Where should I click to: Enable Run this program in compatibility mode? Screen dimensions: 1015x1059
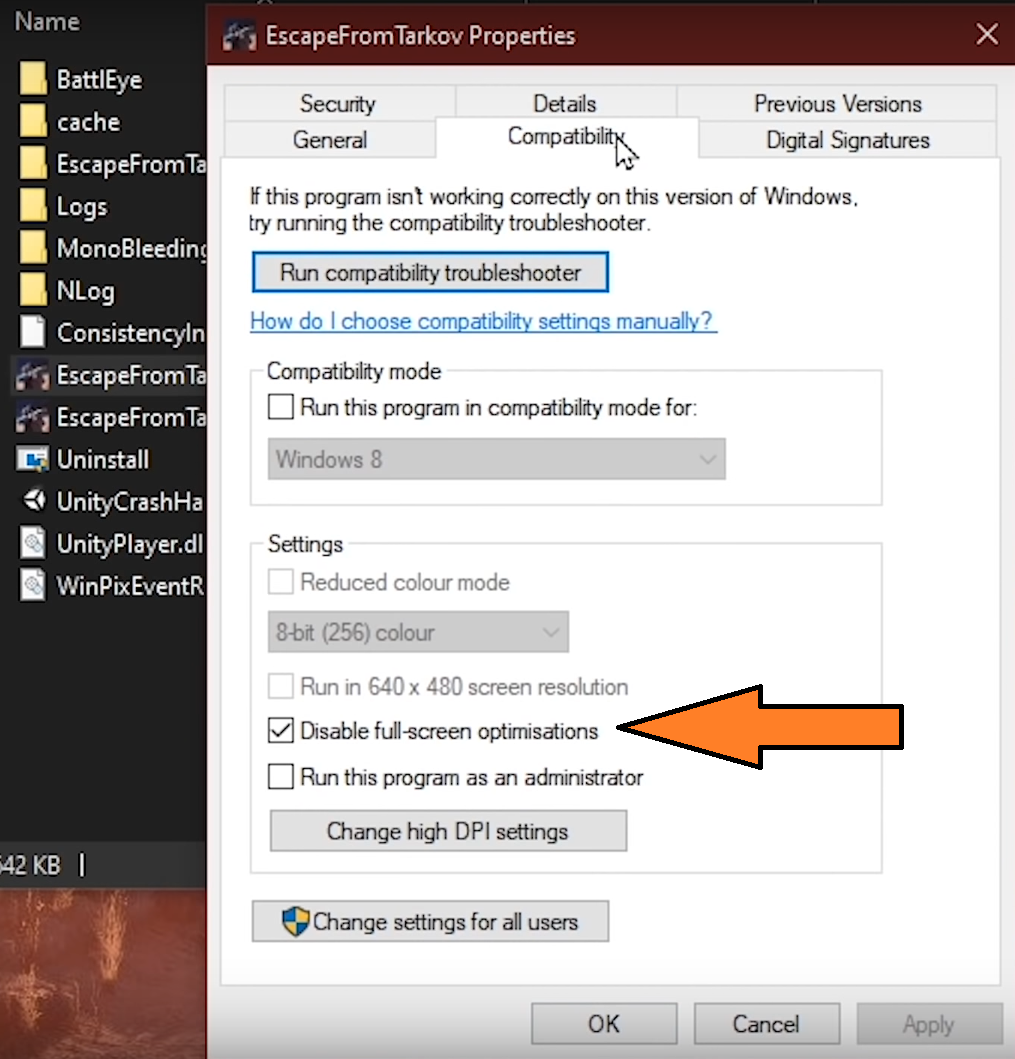(x=281, y=407)
